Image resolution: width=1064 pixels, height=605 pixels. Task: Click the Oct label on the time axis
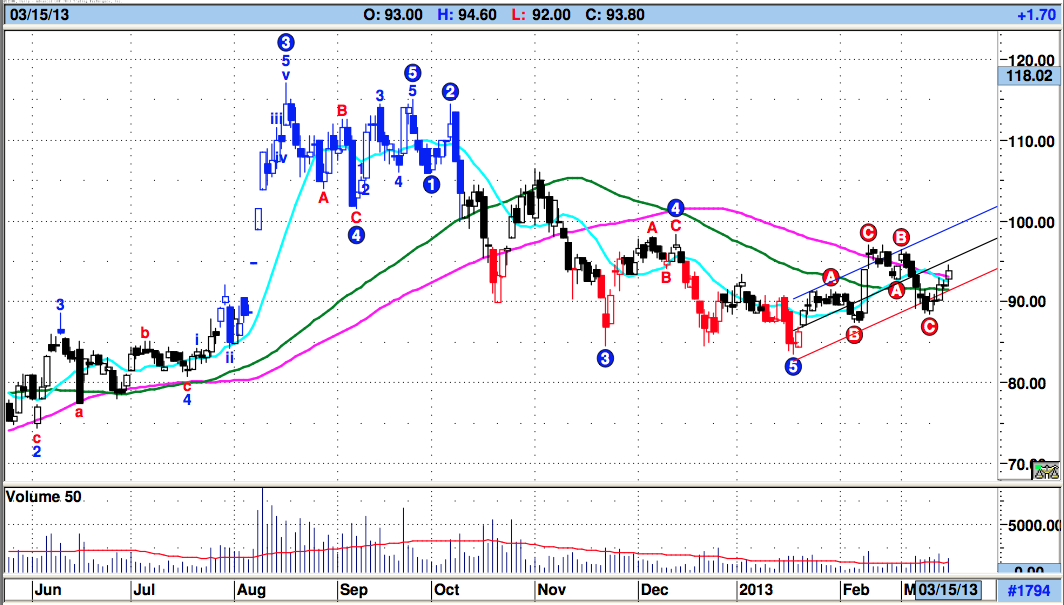[446, 589]
